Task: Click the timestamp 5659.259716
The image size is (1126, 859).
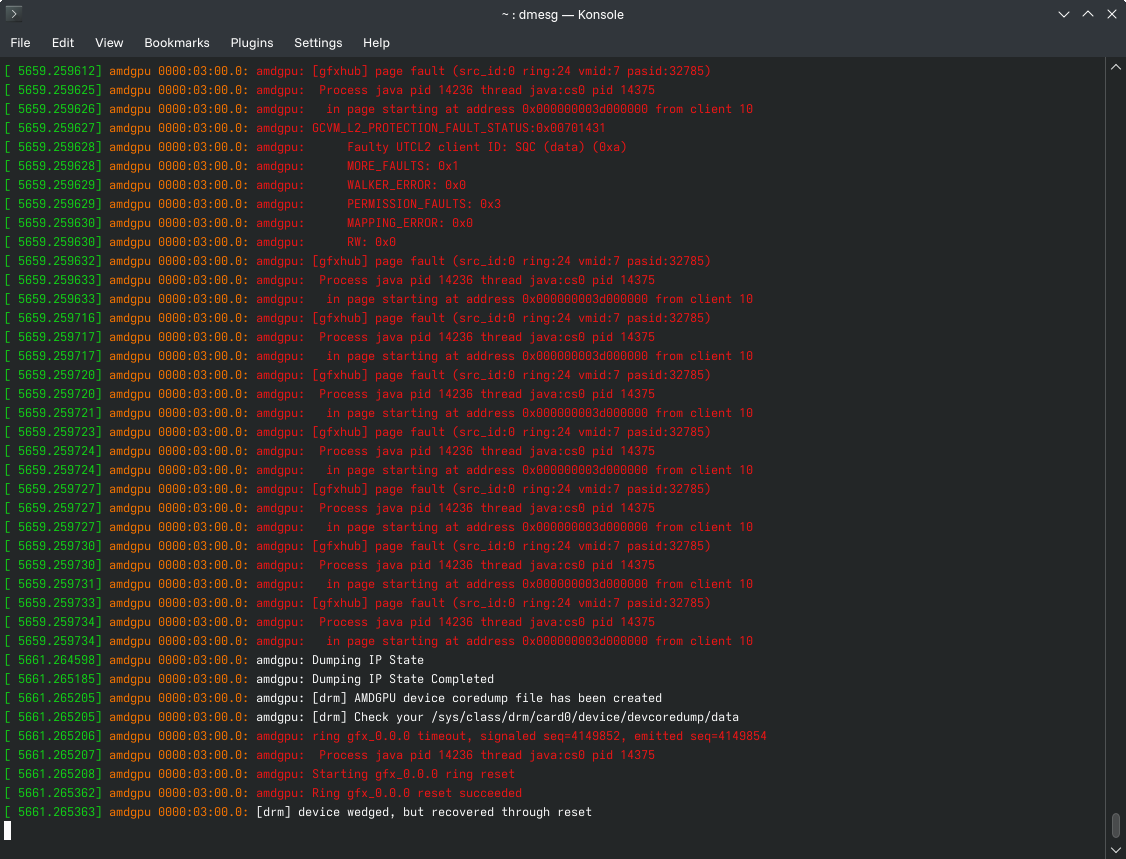Action: (x=56, y=318)
